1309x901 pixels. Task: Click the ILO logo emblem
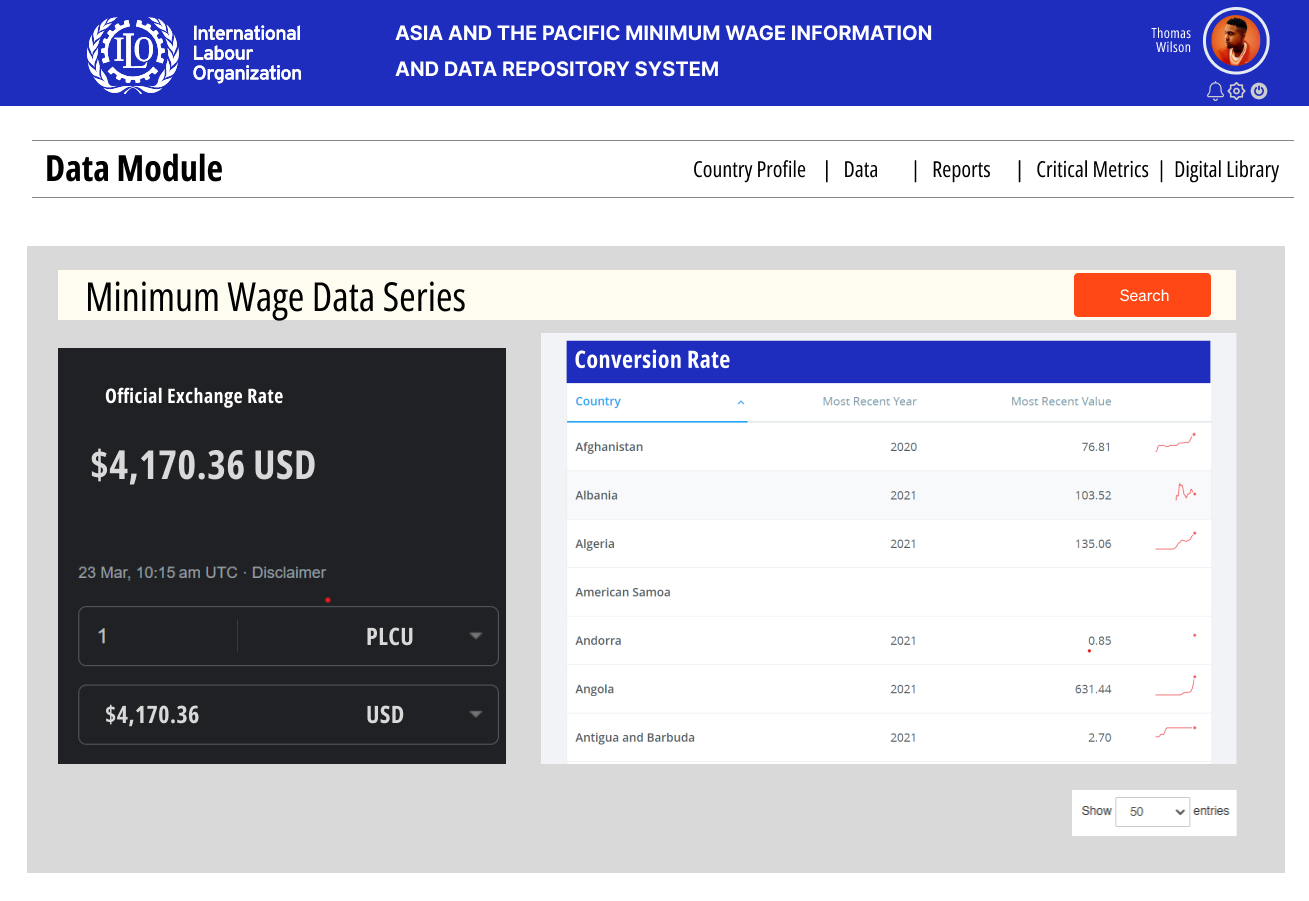click(x=136, y=54)
